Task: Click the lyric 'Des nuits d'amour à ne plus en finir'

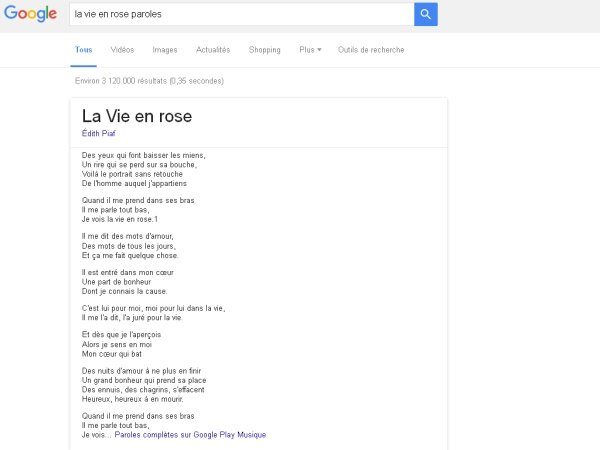Action: [x=141, y=371]
